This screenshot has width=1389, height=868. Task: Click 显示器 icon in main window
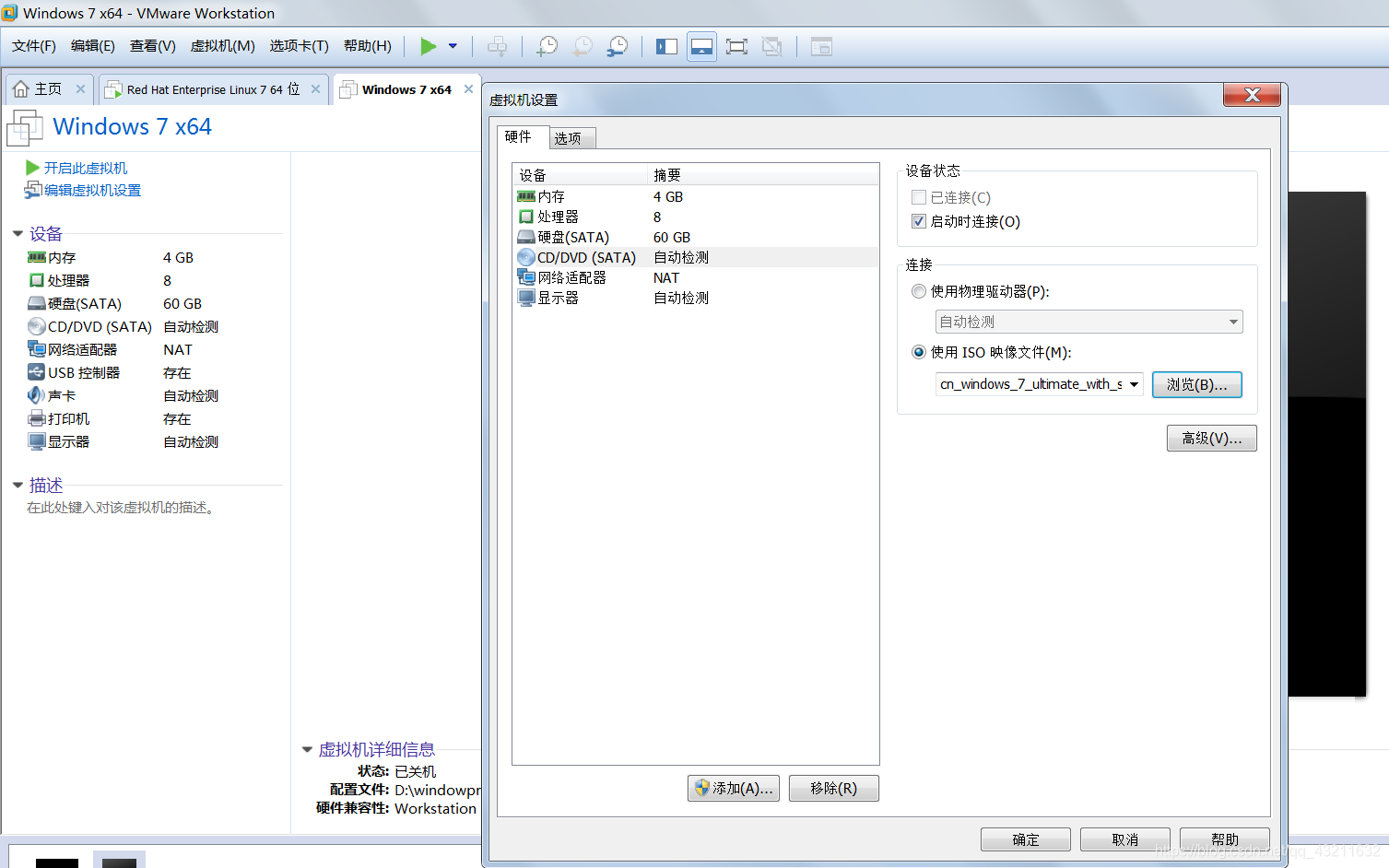[36, 441]
